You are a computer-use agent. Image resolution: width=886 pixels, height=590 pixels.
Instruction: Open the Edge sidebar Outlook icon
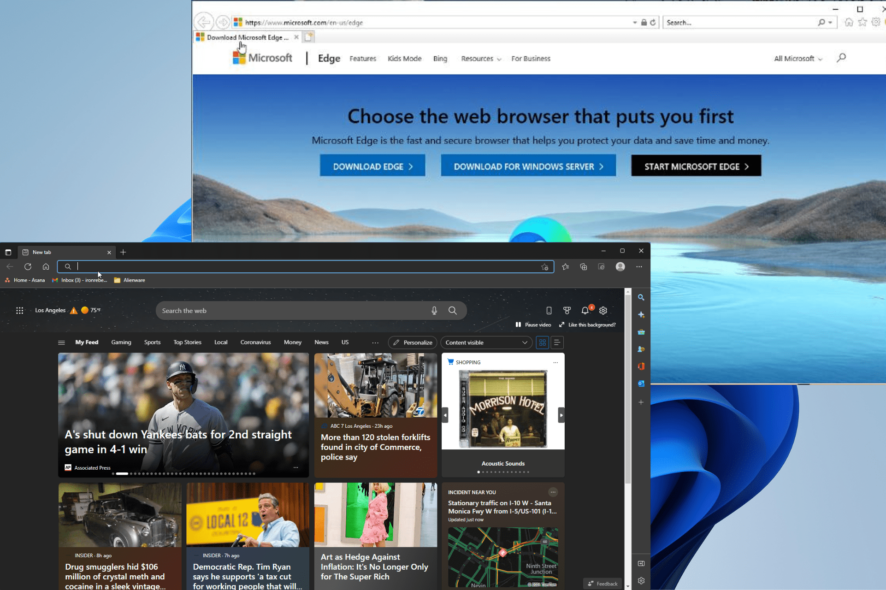point(641,384)
